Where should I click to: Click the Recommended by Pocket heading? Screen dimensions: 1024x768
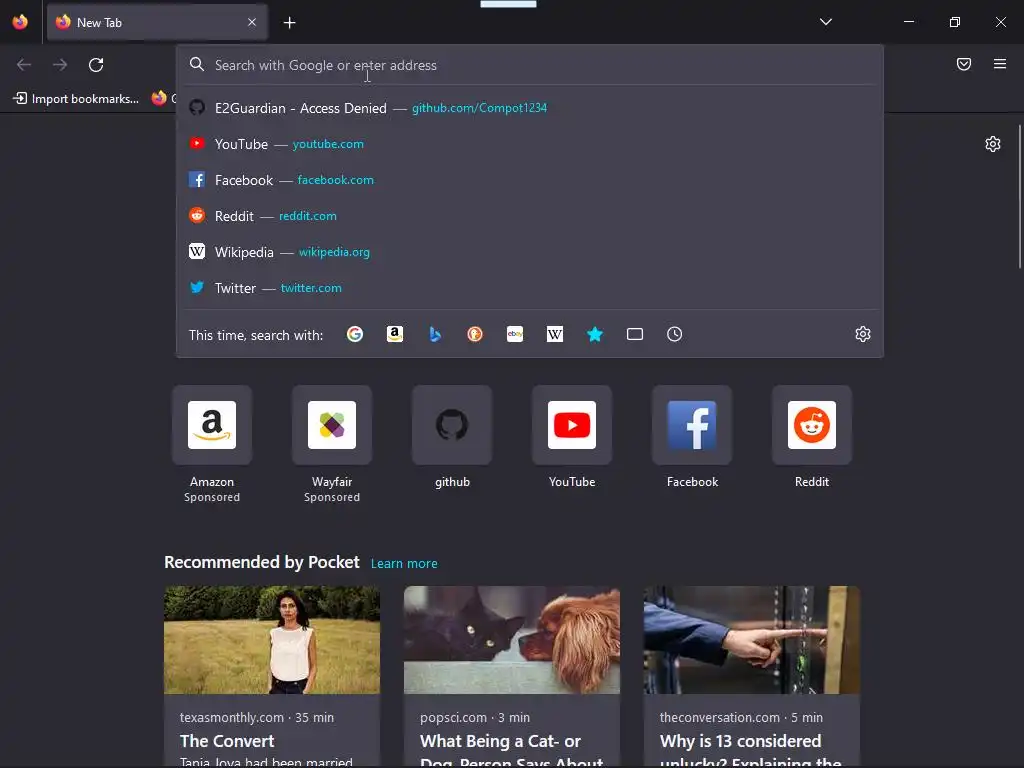pyautogui.click(x=261, y=562)
